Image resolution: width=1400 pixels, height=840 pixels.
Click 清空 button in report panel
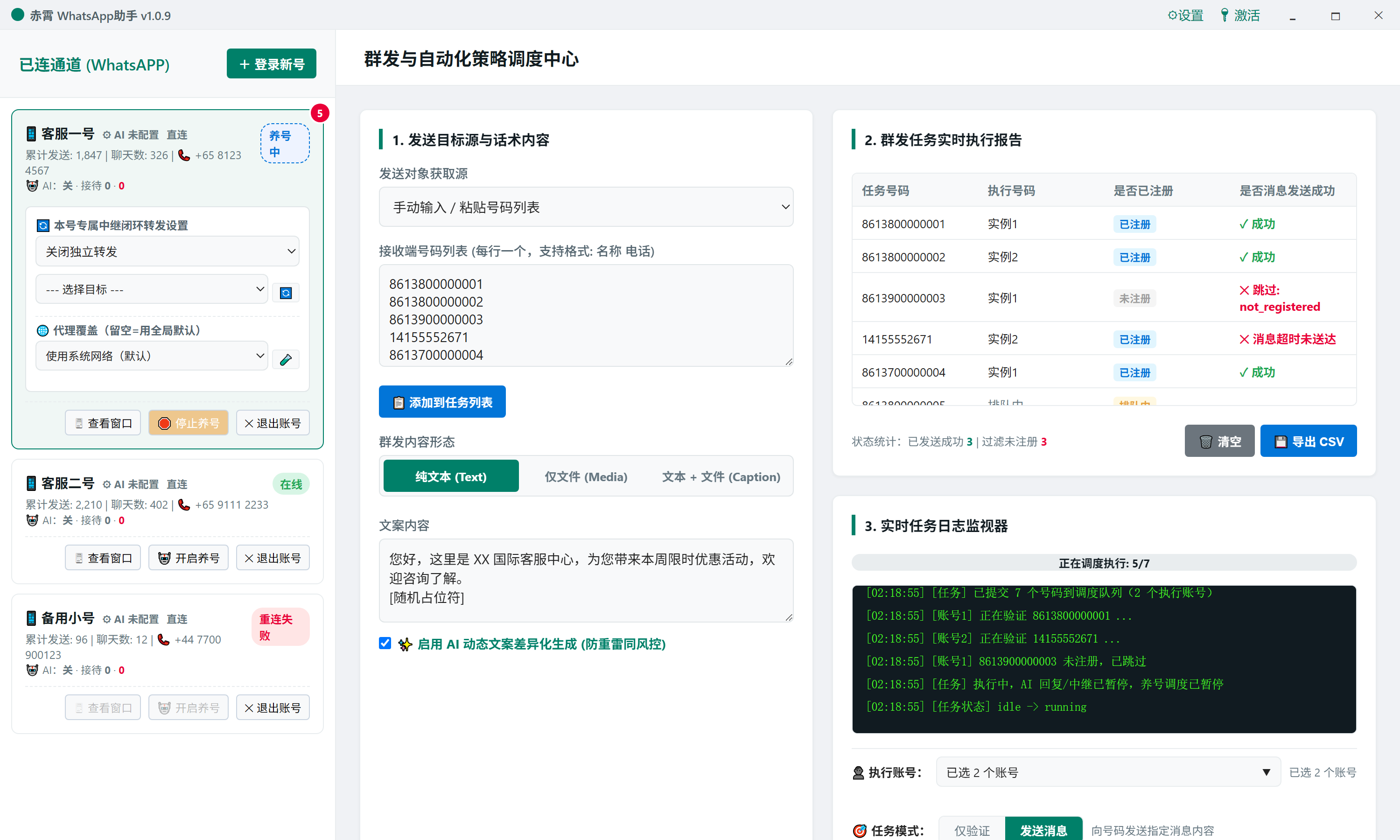tap(1219, 441)
